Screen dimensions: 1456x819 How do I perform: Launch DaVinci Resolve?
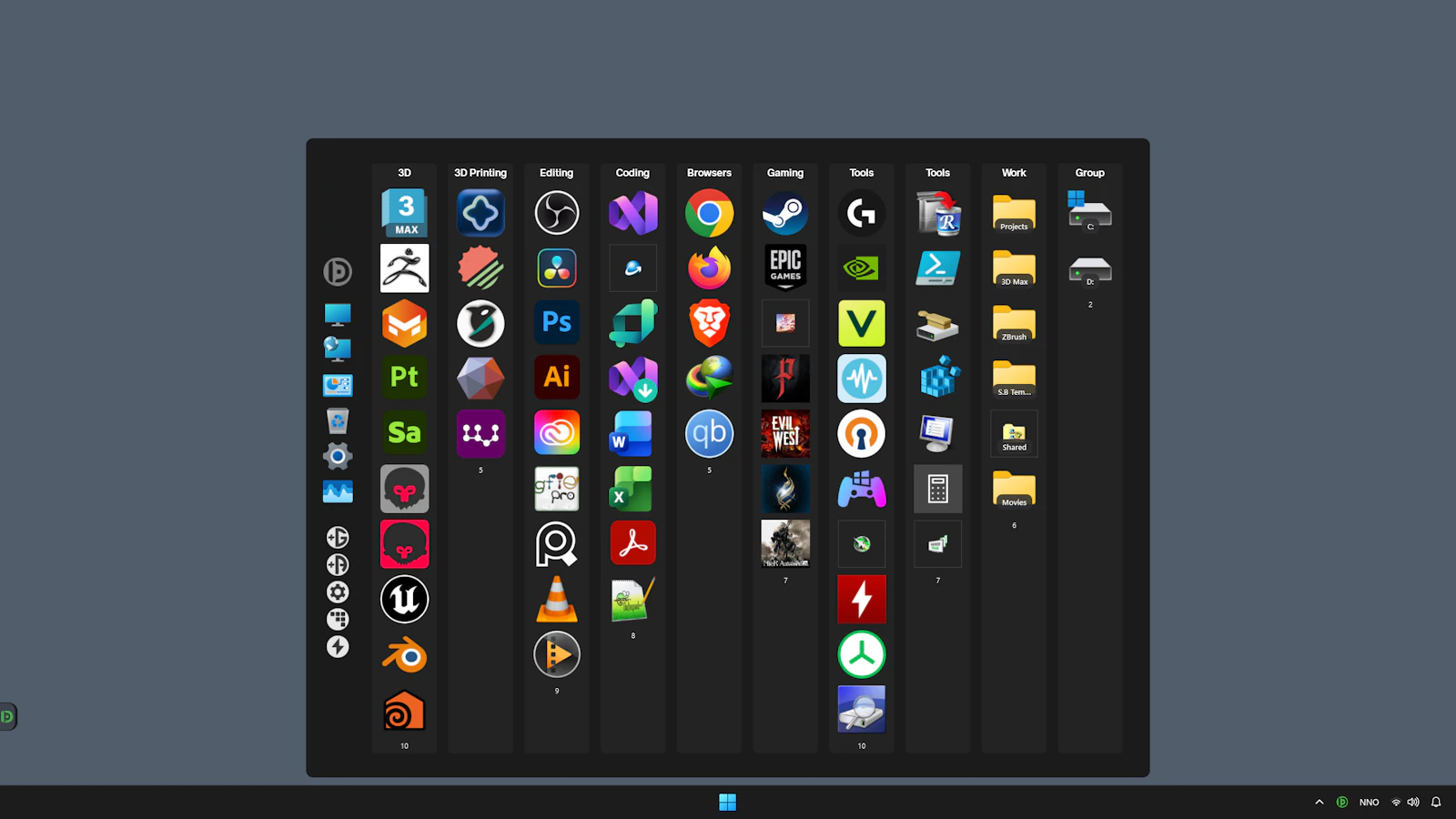557,268
